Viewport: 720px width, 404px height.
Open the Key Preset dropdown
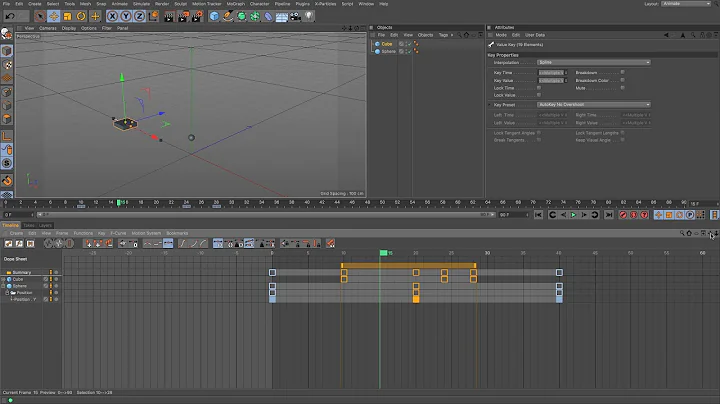(594, 105)
